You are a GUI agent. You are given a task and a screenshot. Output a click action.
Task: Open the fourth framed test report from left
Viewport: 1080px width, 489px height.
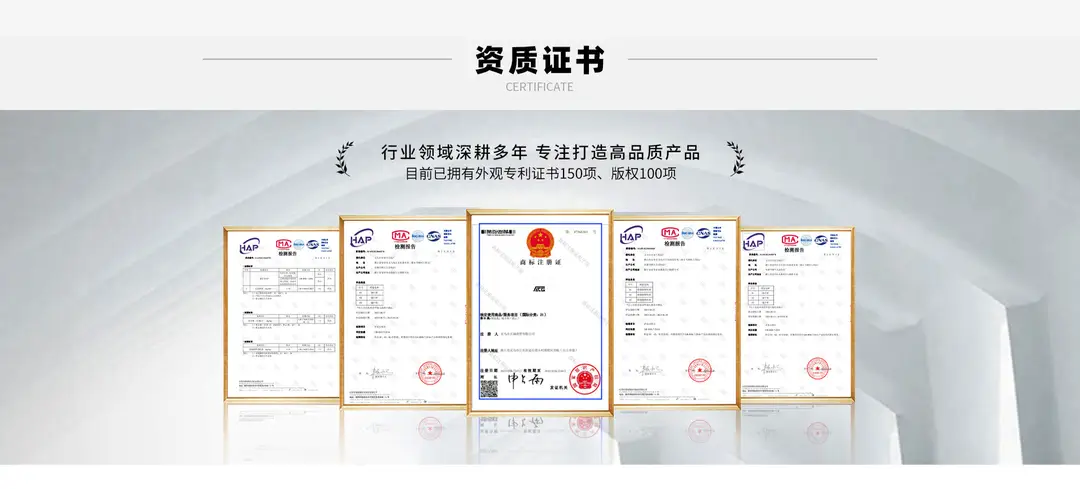pyautogui.click(x=676, y=311)
